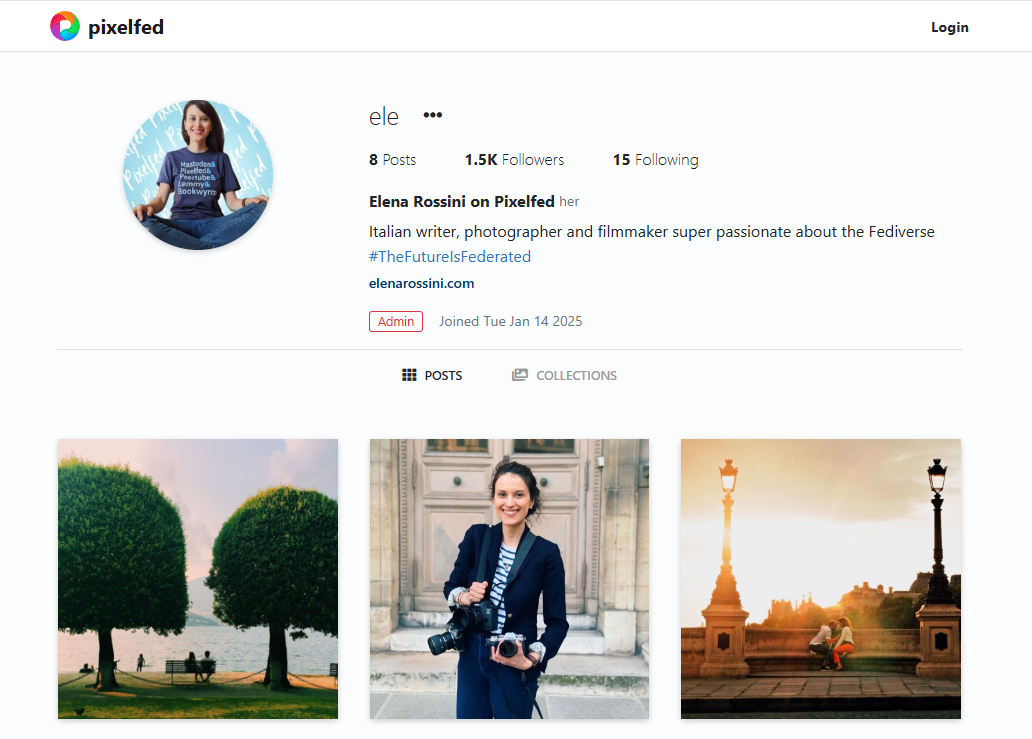Click the username "ele" heading
1032x739 pixels.
[x=384, y=117]
